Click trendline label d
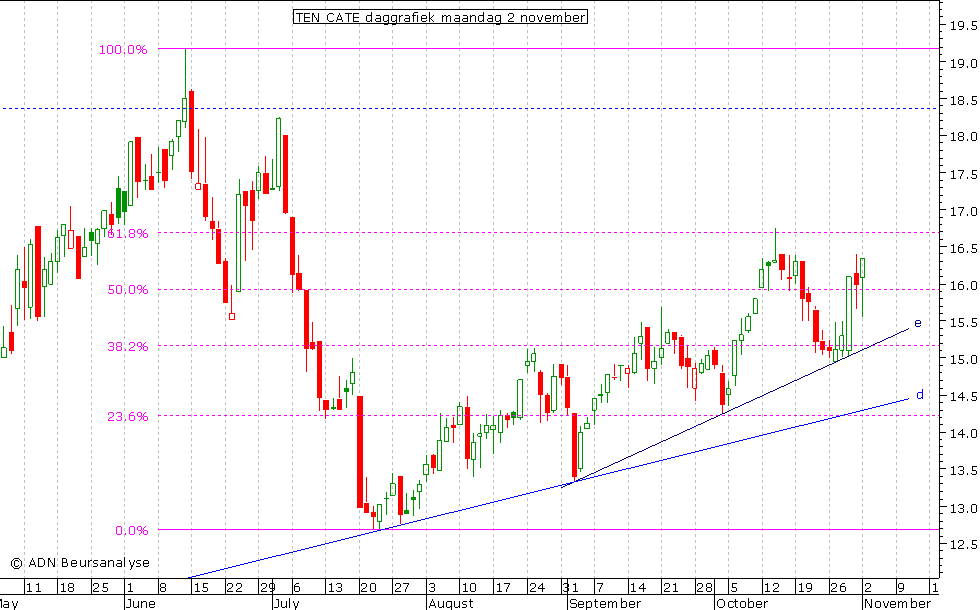The height and width of the screenshot is (610, 980). click(x=919, y=394)
